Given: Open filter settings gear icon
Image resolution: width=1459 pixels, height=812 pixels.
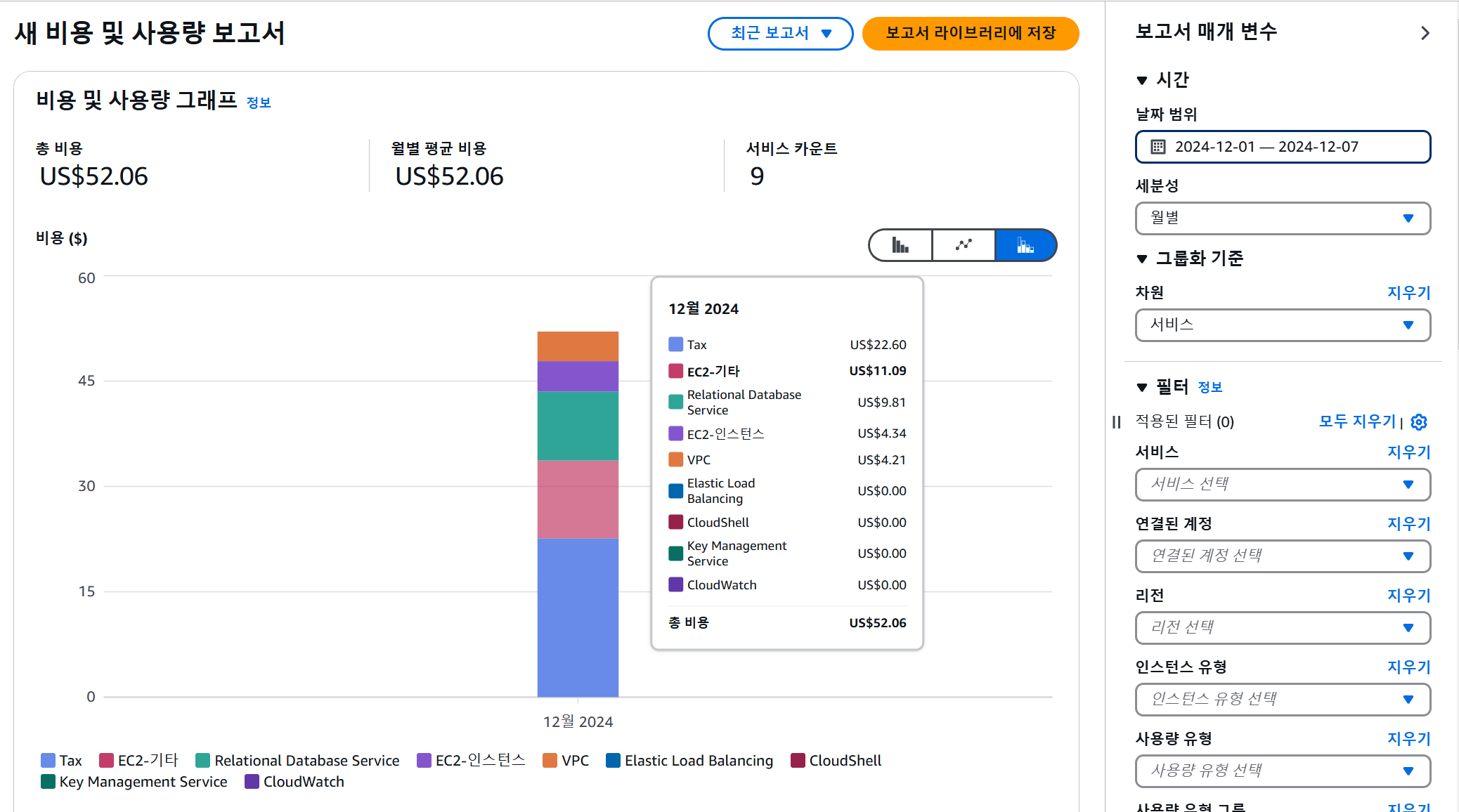Looking at the screenshot, I should point(1419,422).
